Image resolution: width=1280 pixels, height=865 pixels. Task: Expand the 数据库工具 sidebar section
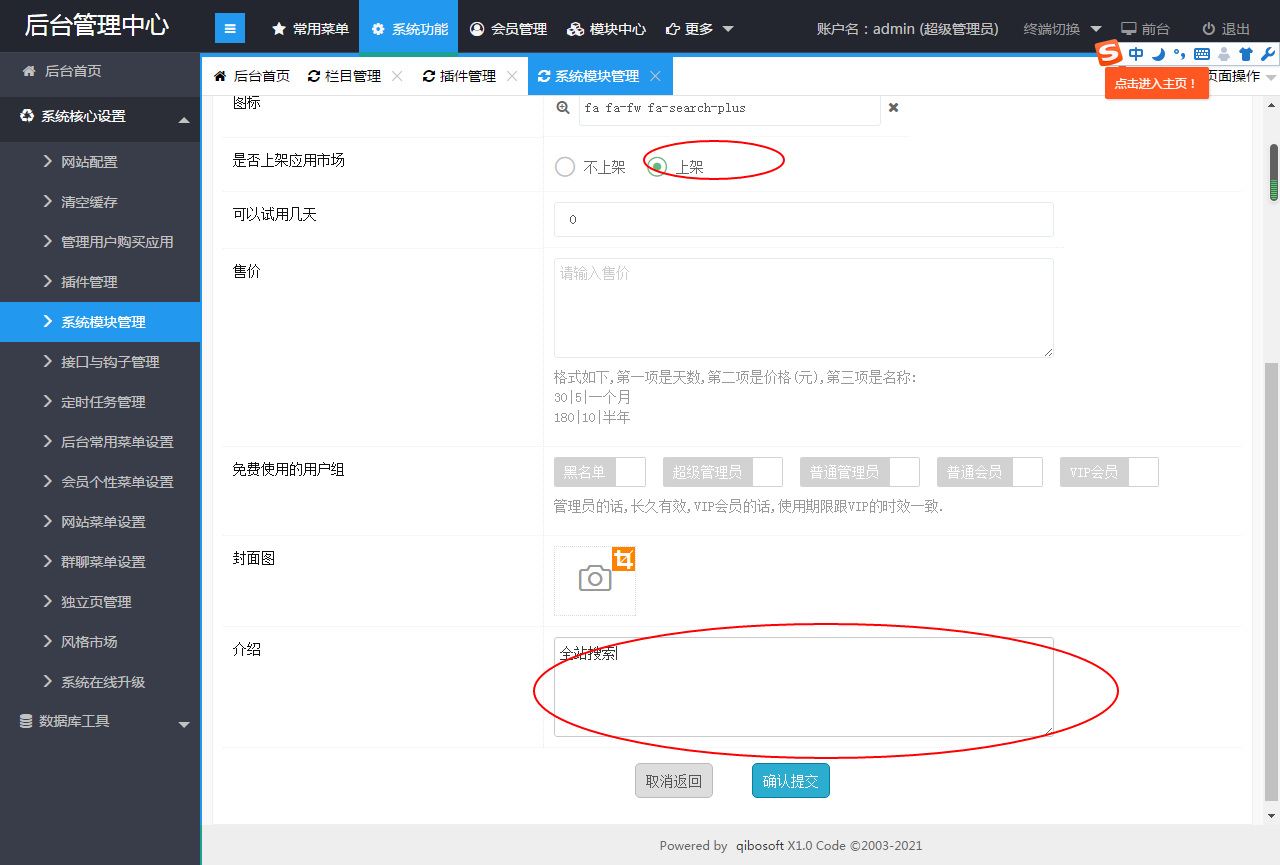tap(184, 724)
